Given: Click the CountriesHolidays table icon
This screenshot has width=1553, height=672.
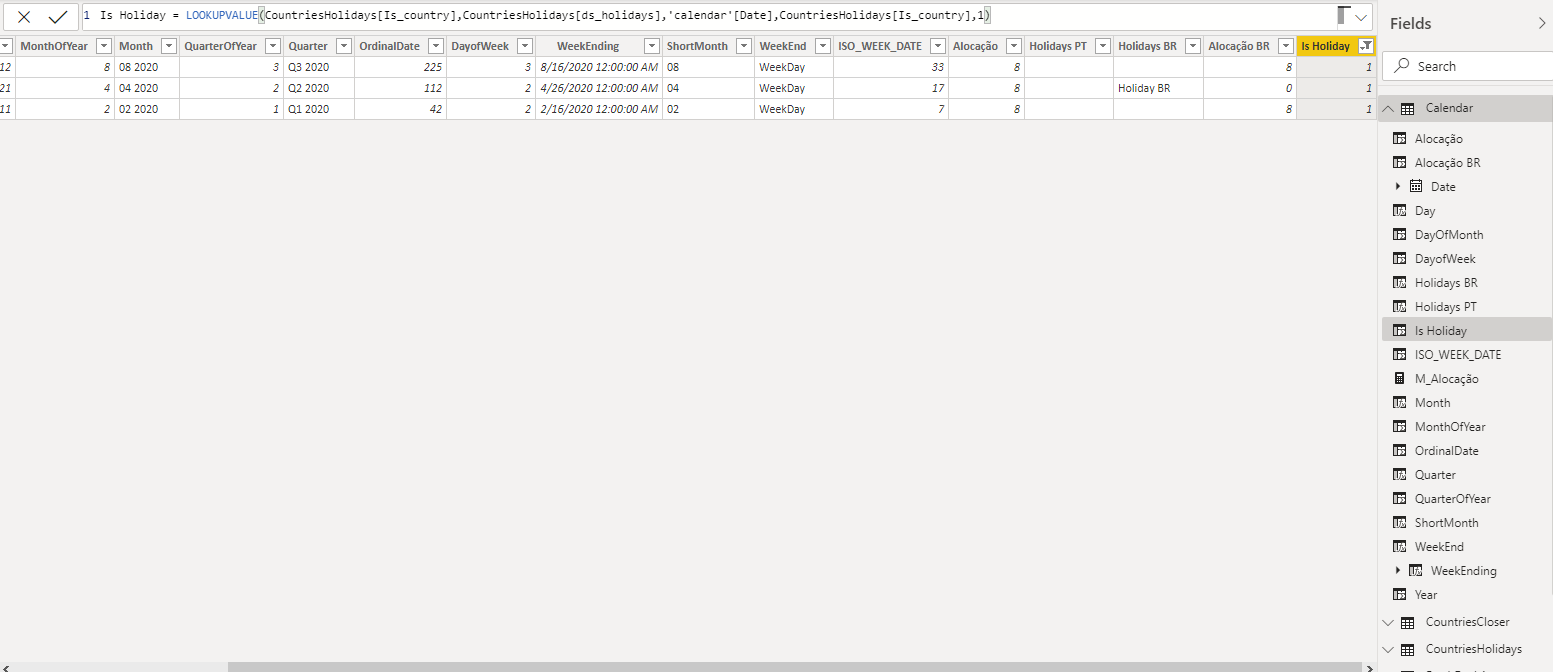Looking at the screenshot, I should point(1408,650).
